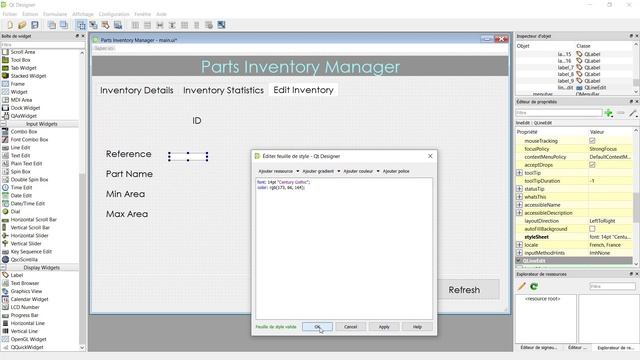The height and width of the screenshot is (360, 640).
Task: Select the Combo Box widget in widget box
Action: click(x=24, y=131)
